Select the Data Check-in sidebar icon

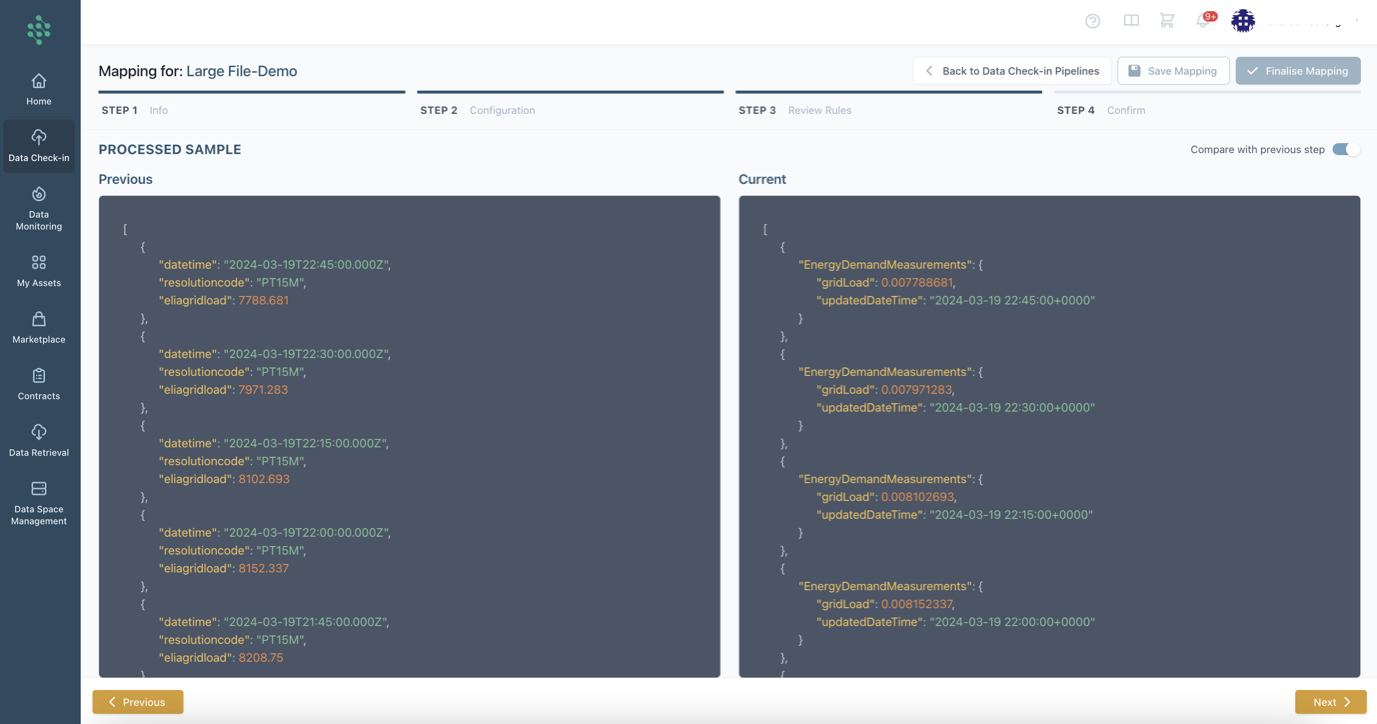pyautogui.click(x=39, y=146)
